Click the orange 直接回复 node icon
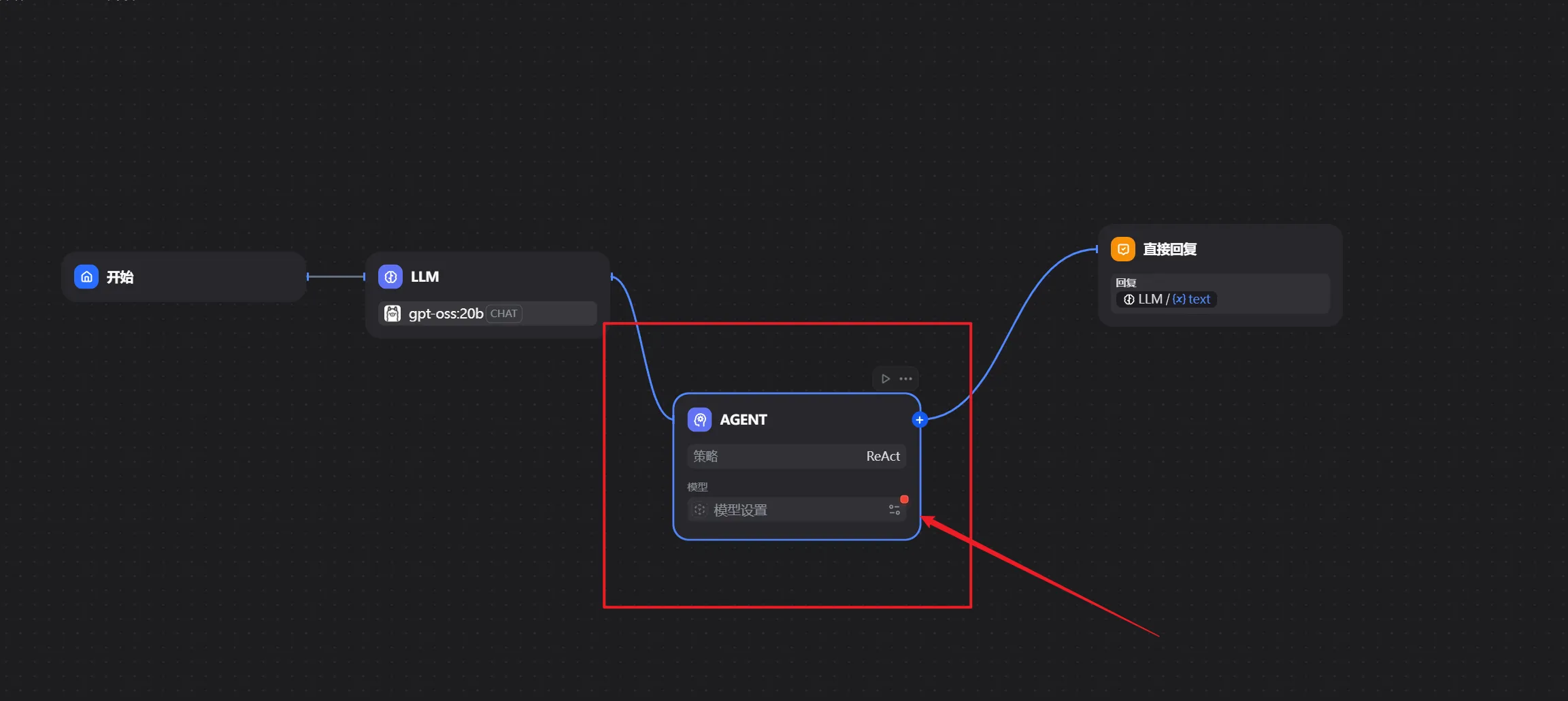Screen dimensions: 1568x701 tap(1123, 249)
